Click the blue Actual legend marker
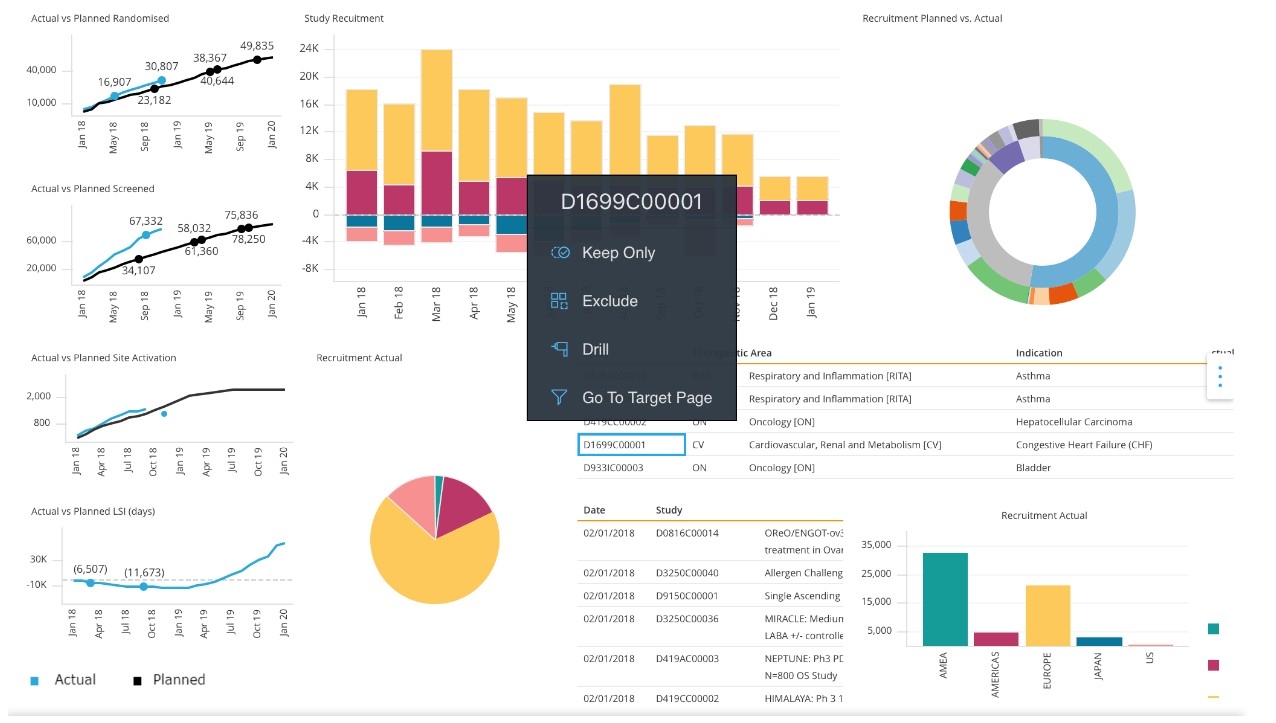Image resolution: width=1276 pixels, height=723 pixels. pos(35,681)
